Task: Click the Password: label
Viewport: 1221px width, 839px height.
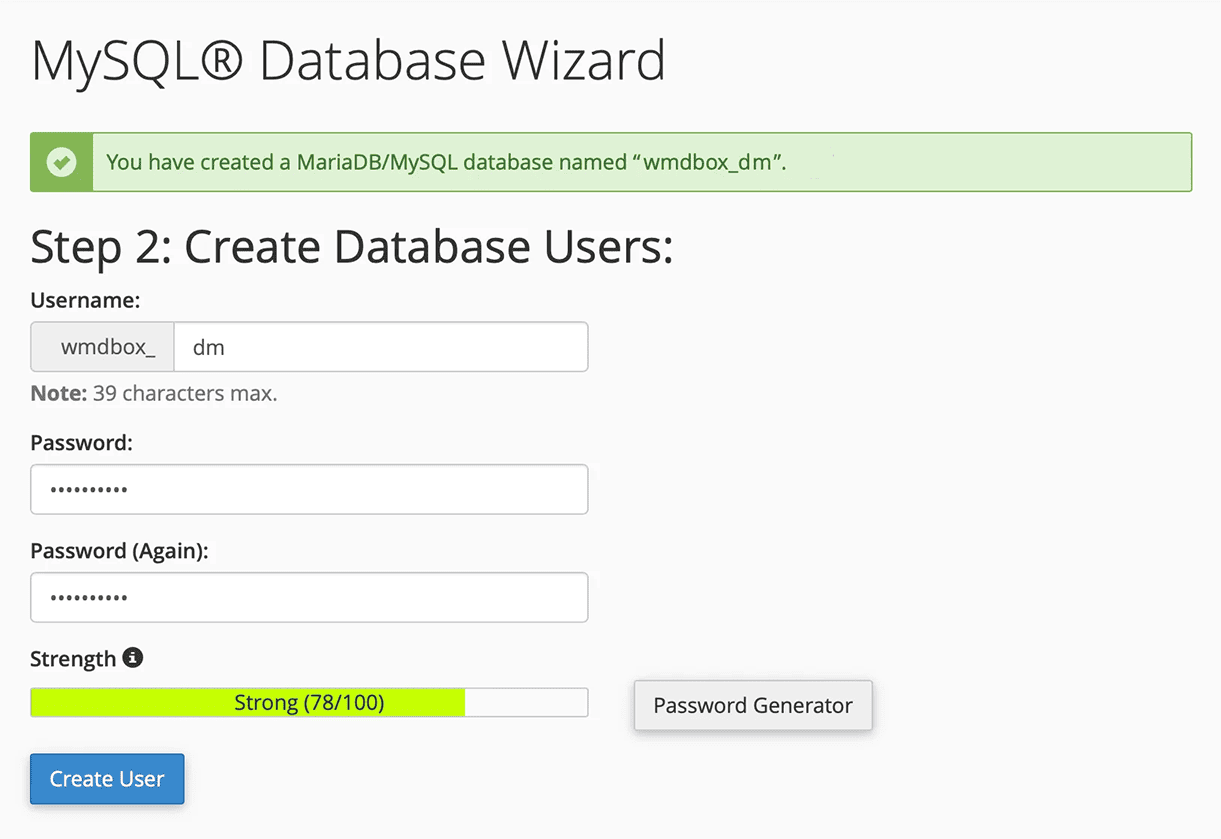Action: pos(82,442)
